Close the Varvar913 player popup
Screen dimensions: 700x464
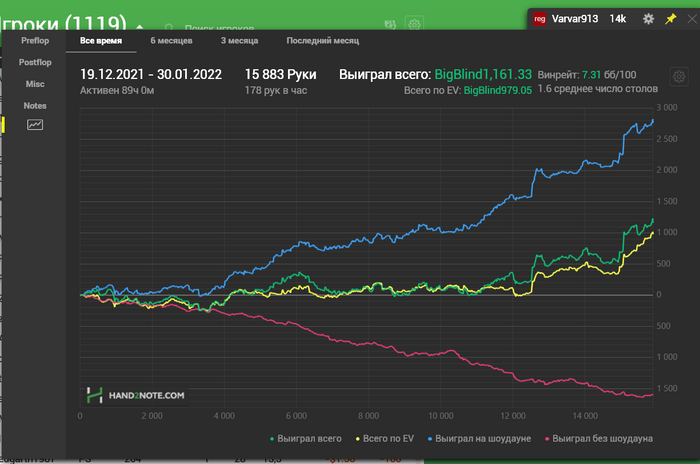692,19
